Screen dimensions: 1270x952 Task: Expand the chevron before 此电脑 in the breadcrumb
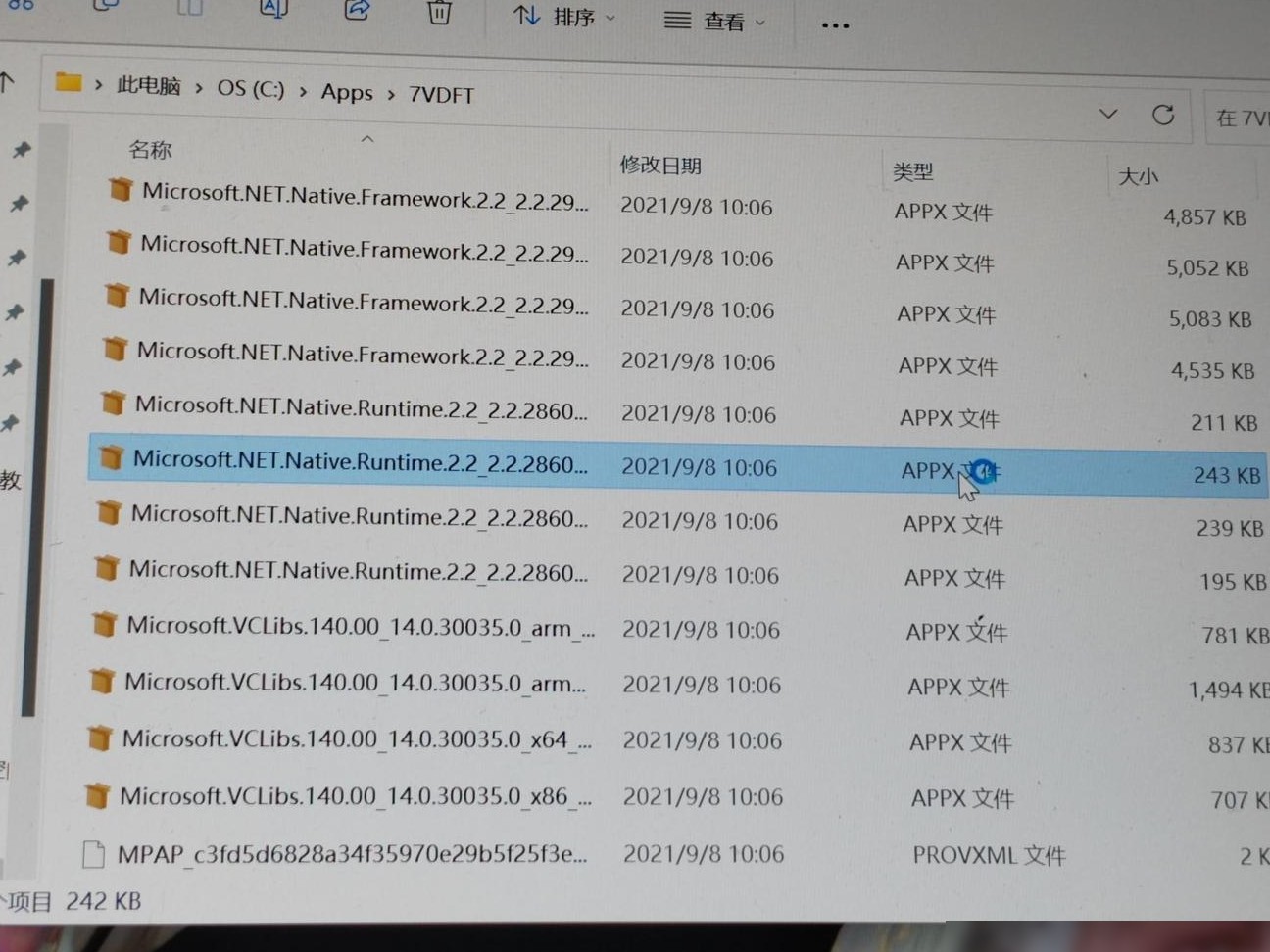98,85
